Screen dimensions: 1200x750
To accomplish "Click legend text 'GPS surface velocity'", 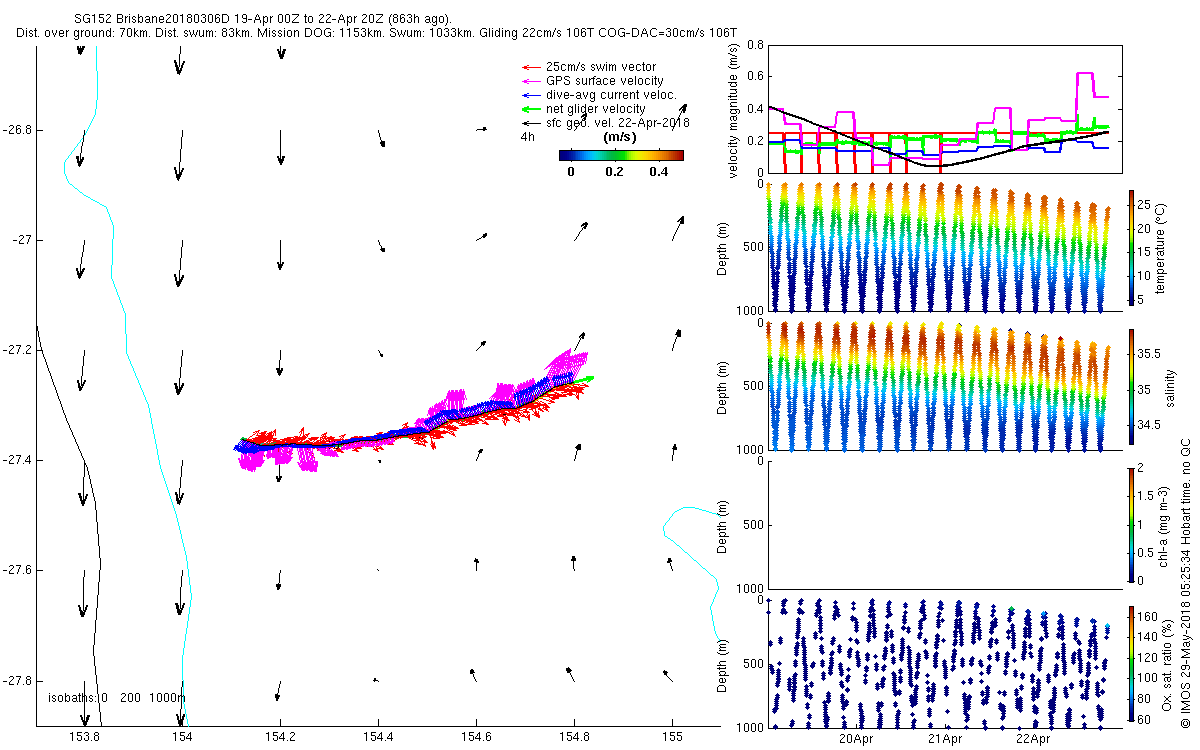I will click(605, 81).
